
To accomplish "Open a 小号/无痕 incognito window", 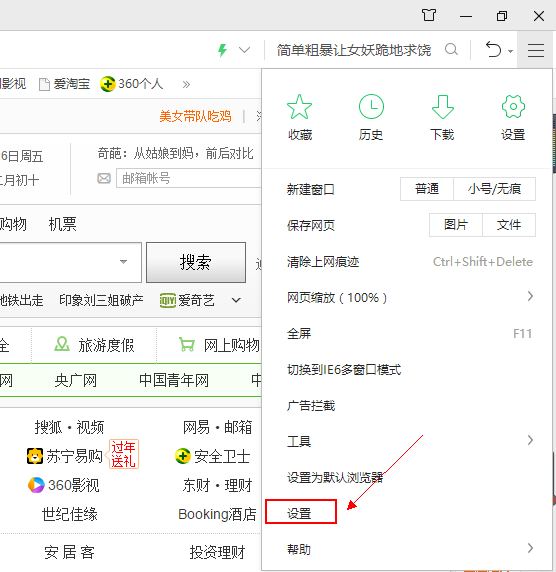I will coord(494,189).
